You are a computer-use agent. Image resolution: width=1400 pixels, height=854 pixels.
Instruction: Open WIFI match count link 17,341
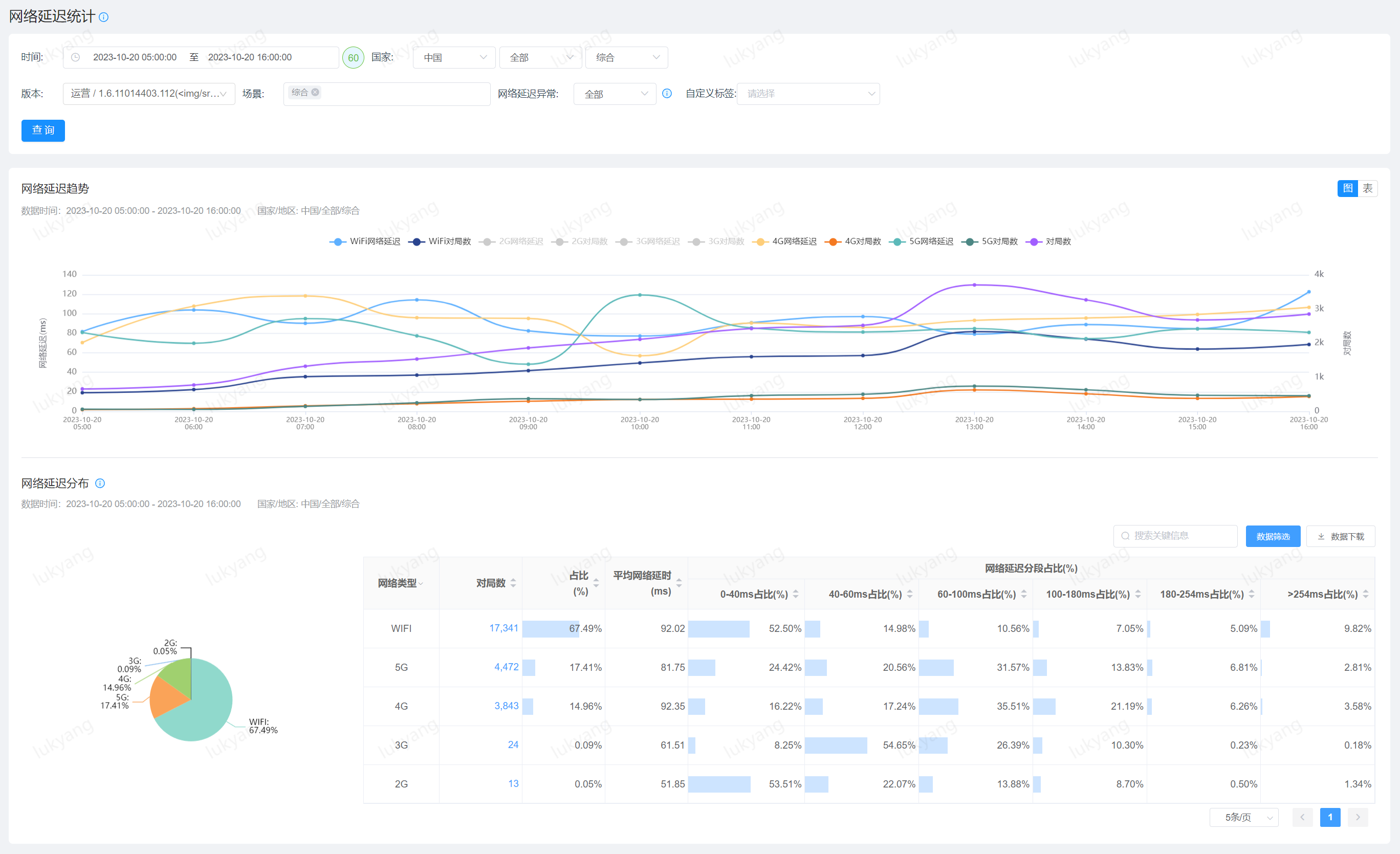point(504,628)
